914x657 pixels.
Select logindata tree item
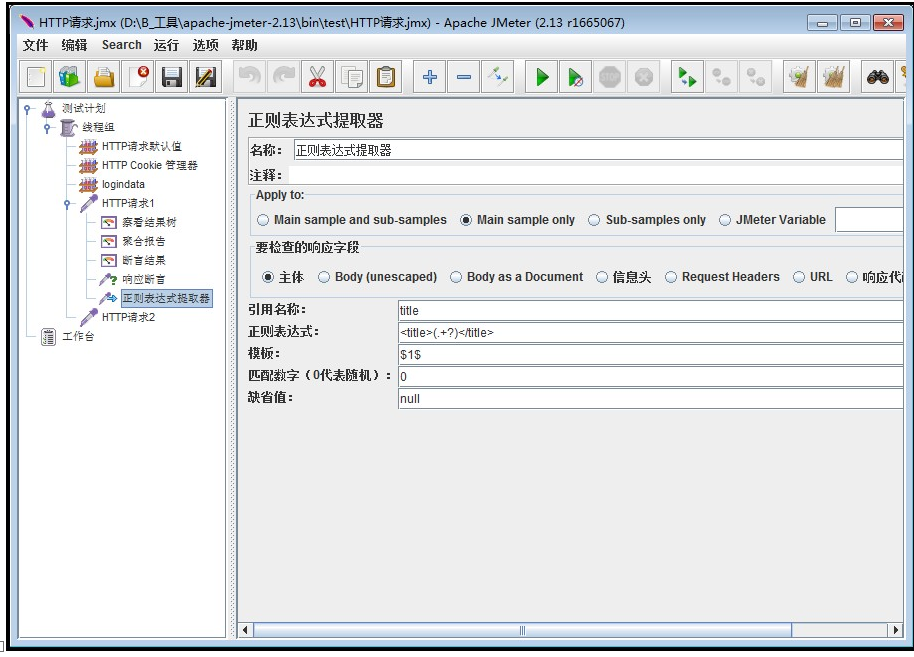click(x=123, y=184)
